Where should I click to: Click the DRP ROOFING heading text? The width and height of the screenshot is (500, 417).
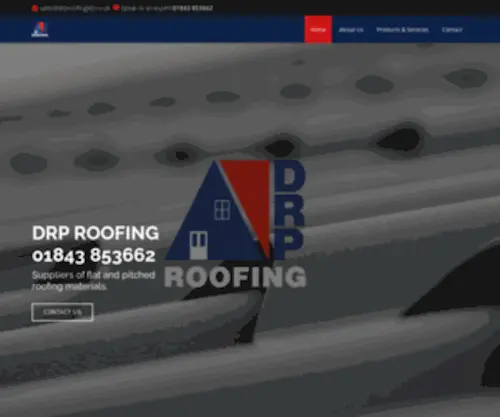point(95,233)
